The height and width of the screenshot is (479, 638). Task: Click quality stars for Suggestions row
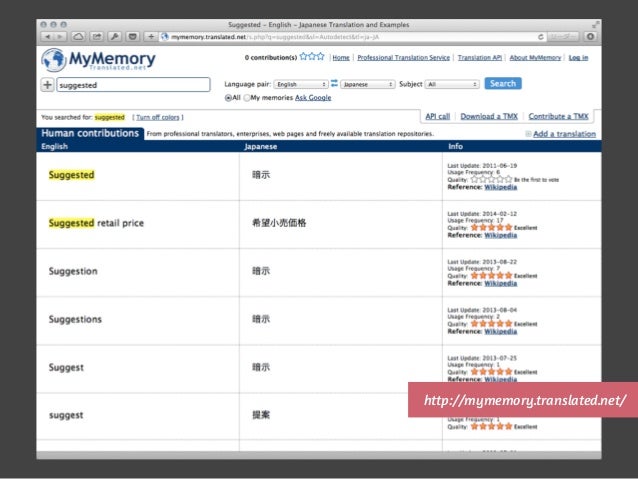491,324
